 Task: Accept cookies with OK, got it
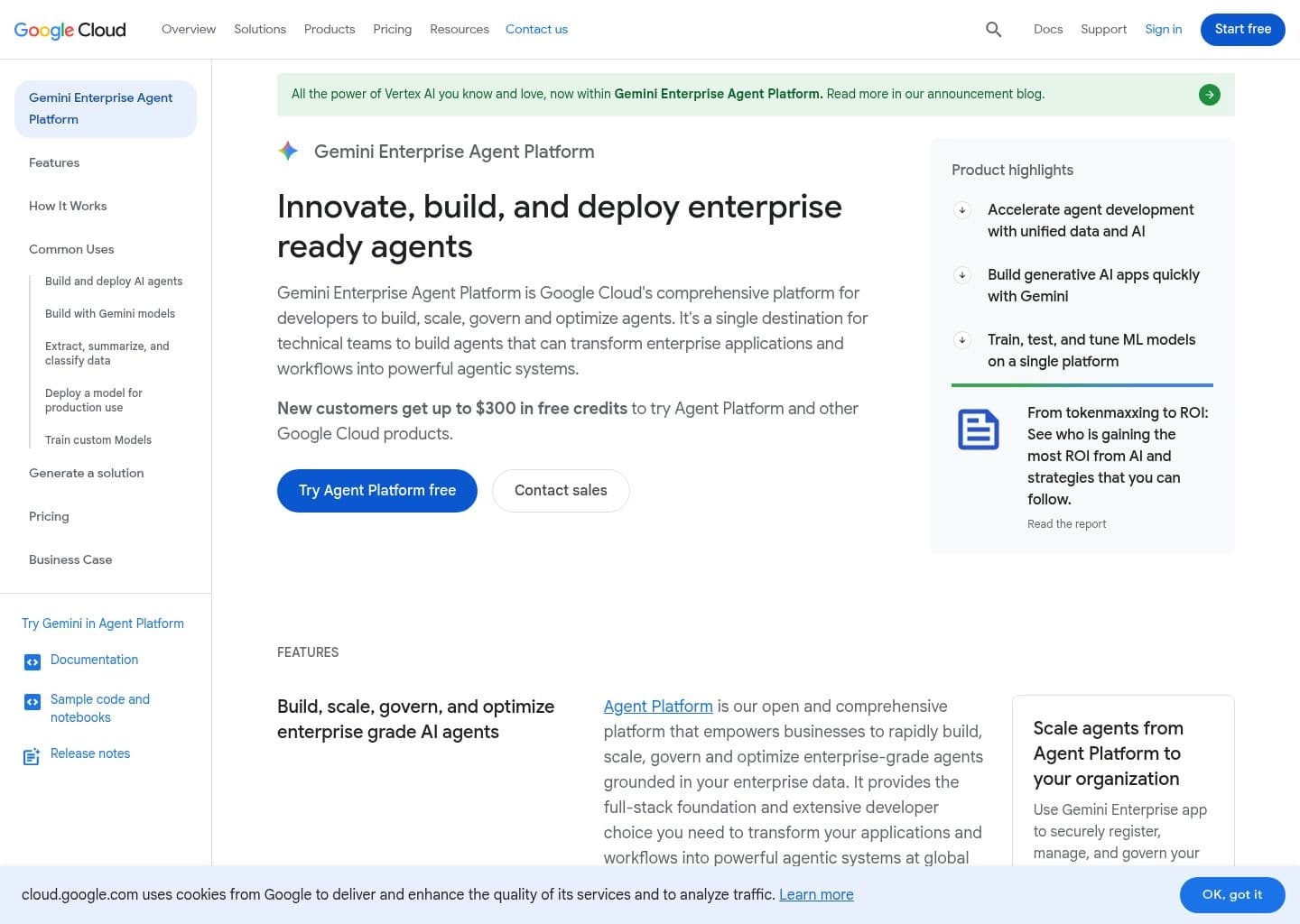(1232, 895)
